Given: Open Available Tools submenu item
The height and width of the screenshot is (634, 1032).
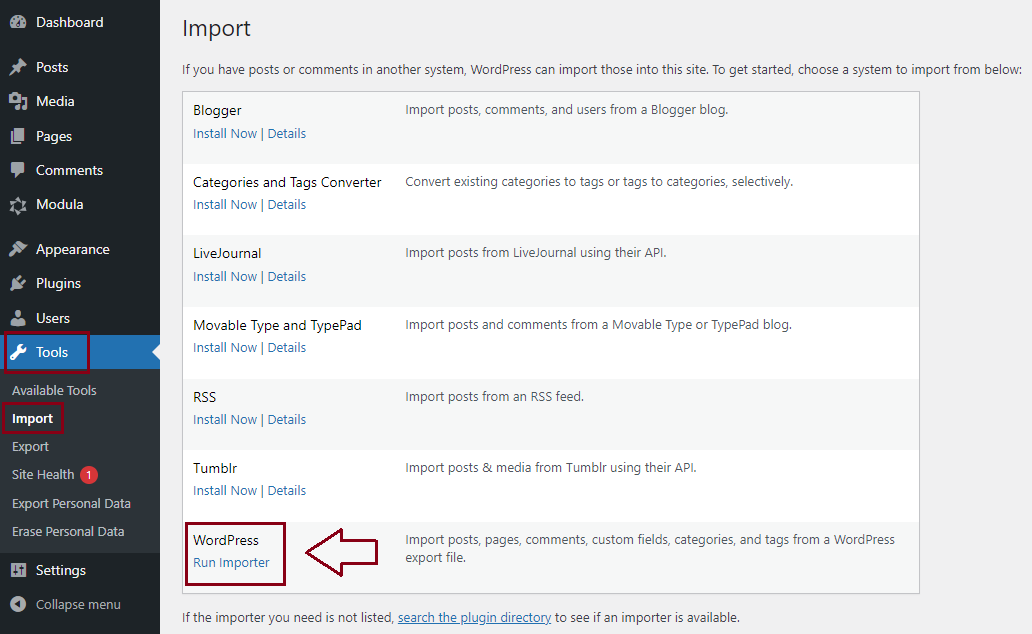Looking at the screenshot, I should [x=54, y=390].
